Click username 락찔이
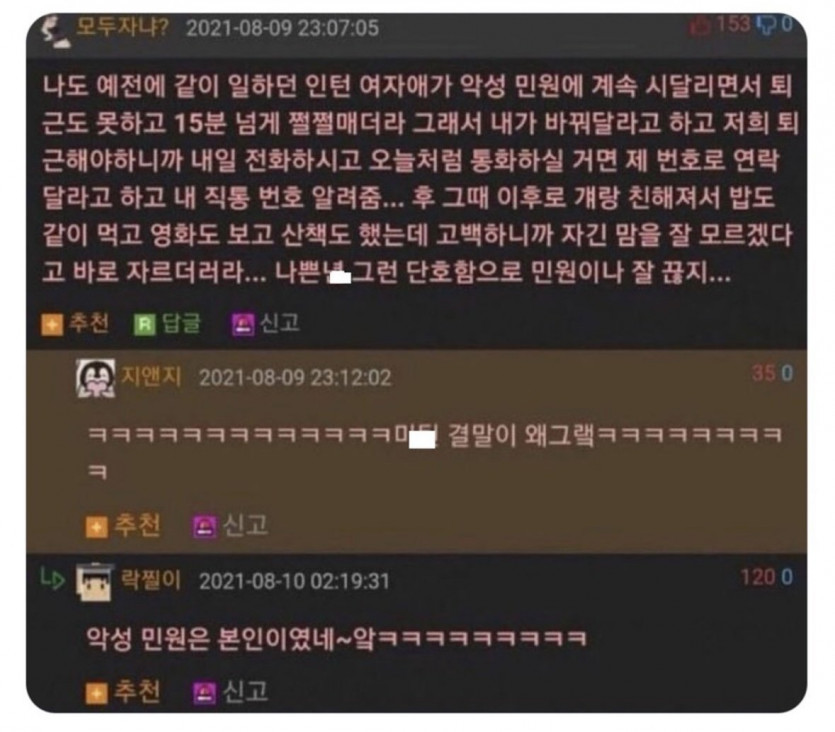 [152, 579]
